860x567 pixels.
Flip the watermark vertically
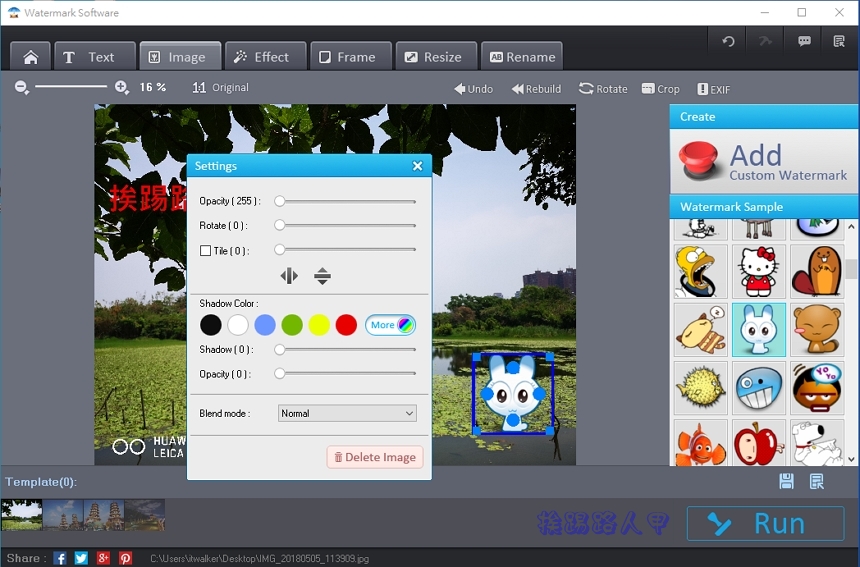coord(322,276)
